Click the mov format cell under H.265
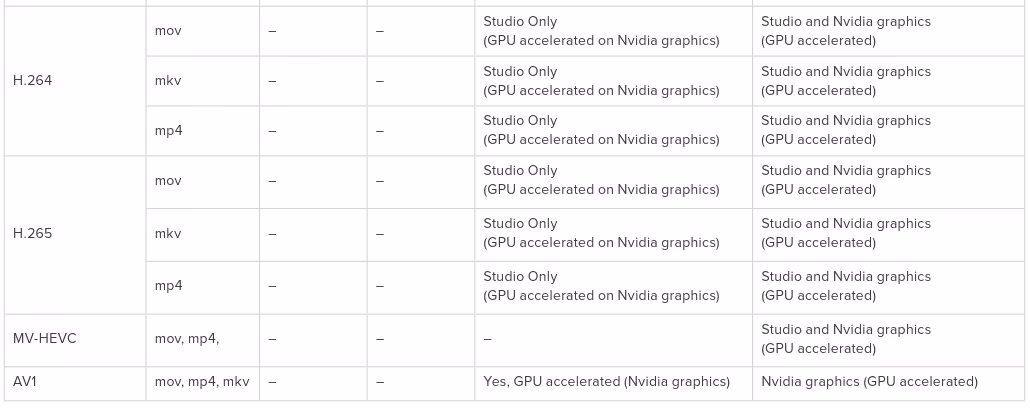Viewport: 1030px width, 408px height. coord(167,181)
